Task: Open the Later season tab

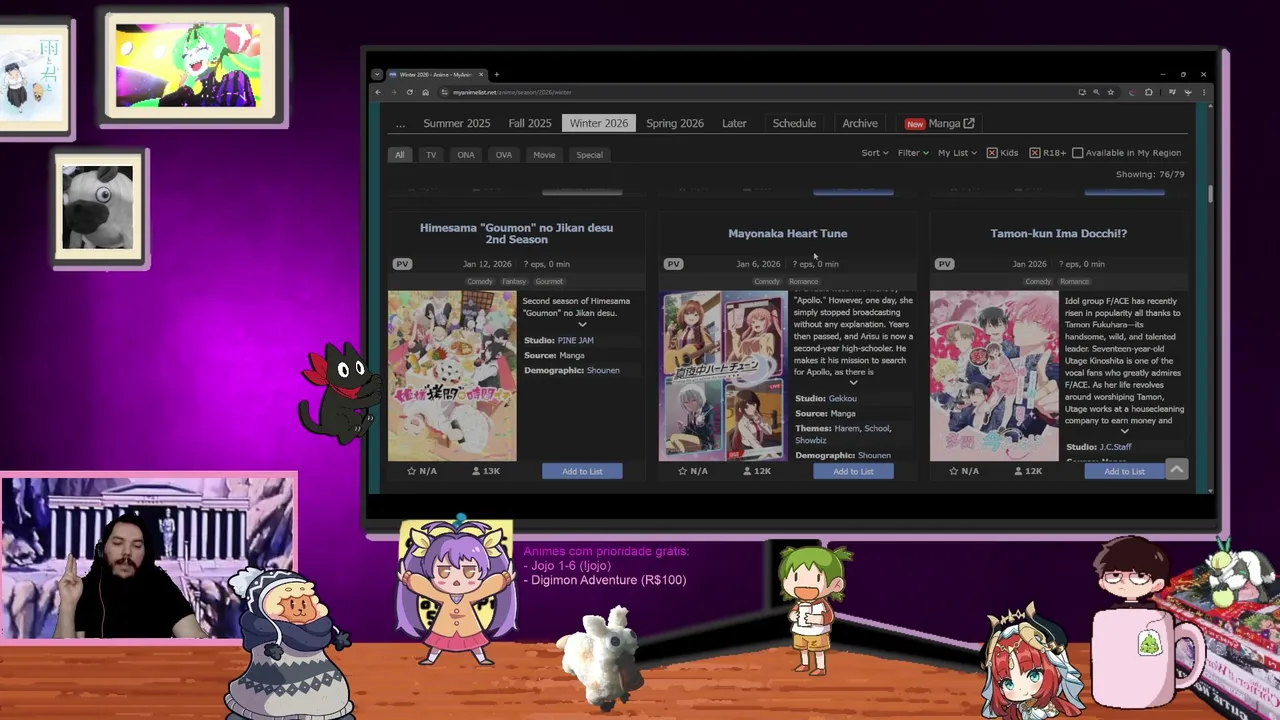Action: click(734, 123)
